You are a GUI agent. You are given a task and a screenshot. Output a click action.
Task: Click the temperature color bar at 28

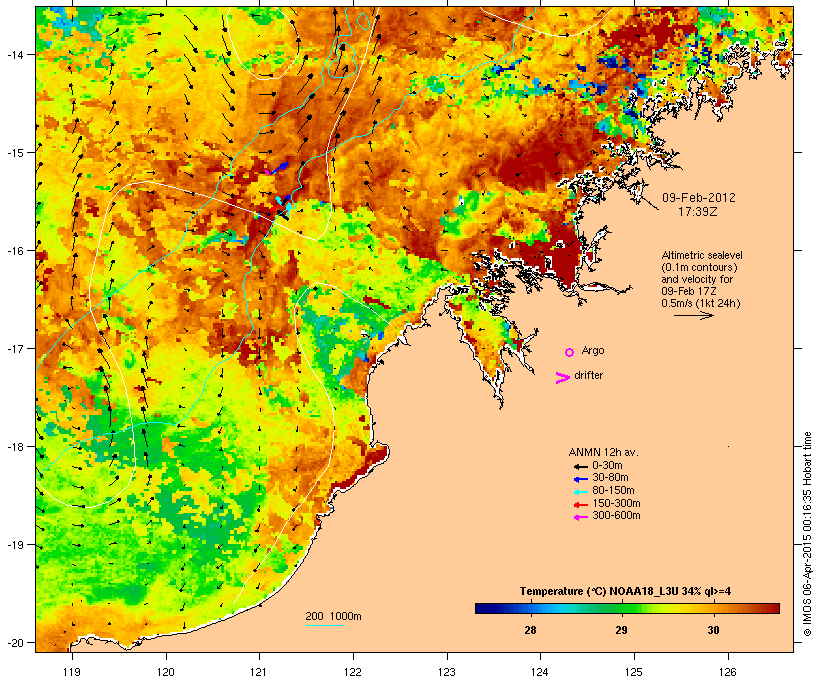point(530,608)
